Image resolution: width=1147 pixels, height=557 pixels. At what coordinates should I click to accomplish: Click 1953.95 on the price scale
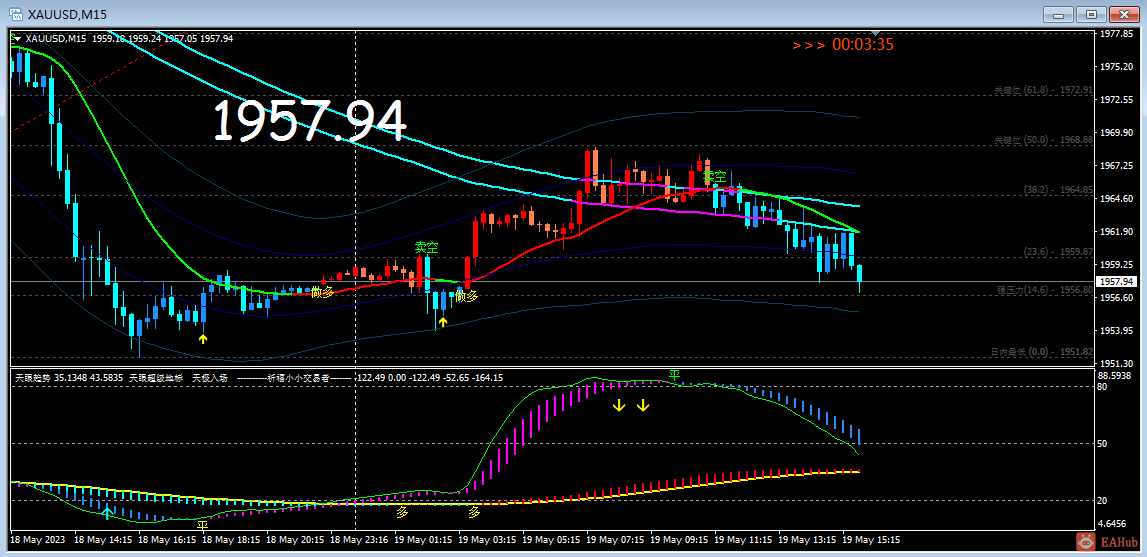pos(1116,330)
